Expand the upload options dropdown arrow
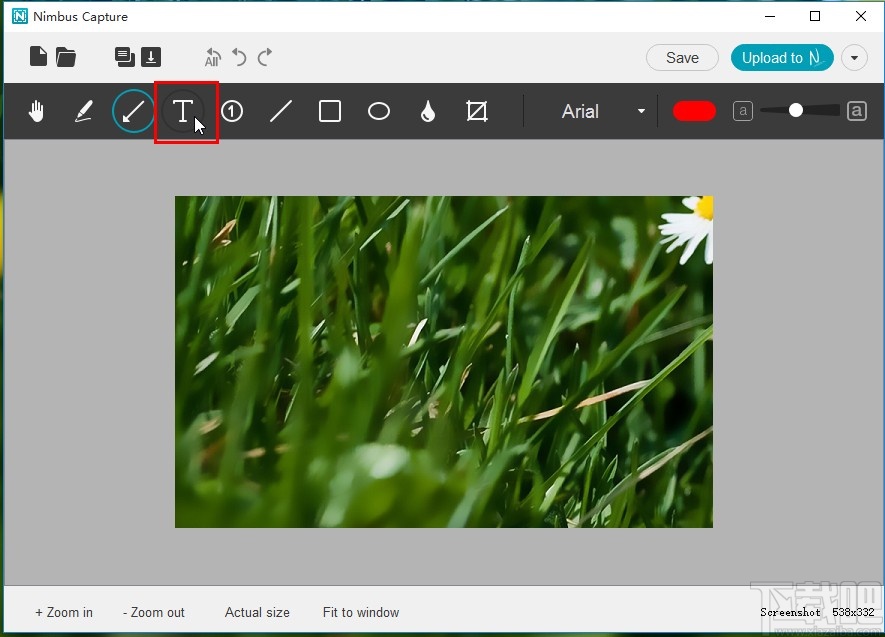Screen dimensions: 885x637 [855, 58]
